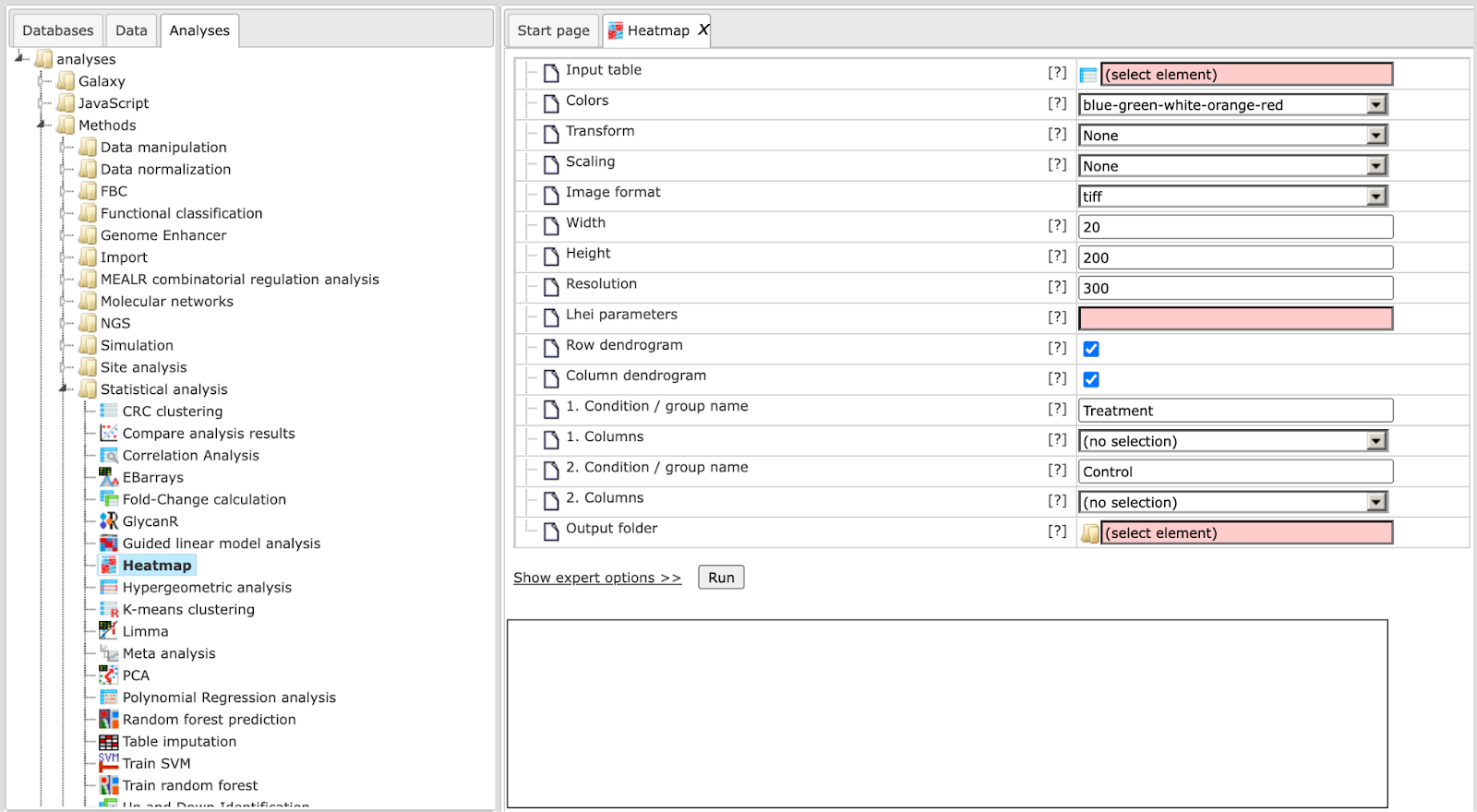Open the CRC clustering analysis icon
This screenshot has width=1477, height=812.
109,411
